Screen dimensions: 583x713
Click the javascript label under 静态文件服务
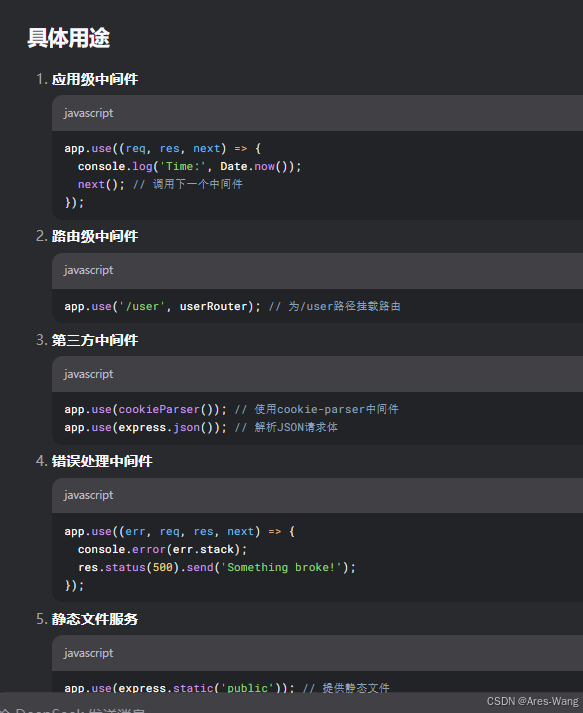pyautogui.click(x=88, y=653)
